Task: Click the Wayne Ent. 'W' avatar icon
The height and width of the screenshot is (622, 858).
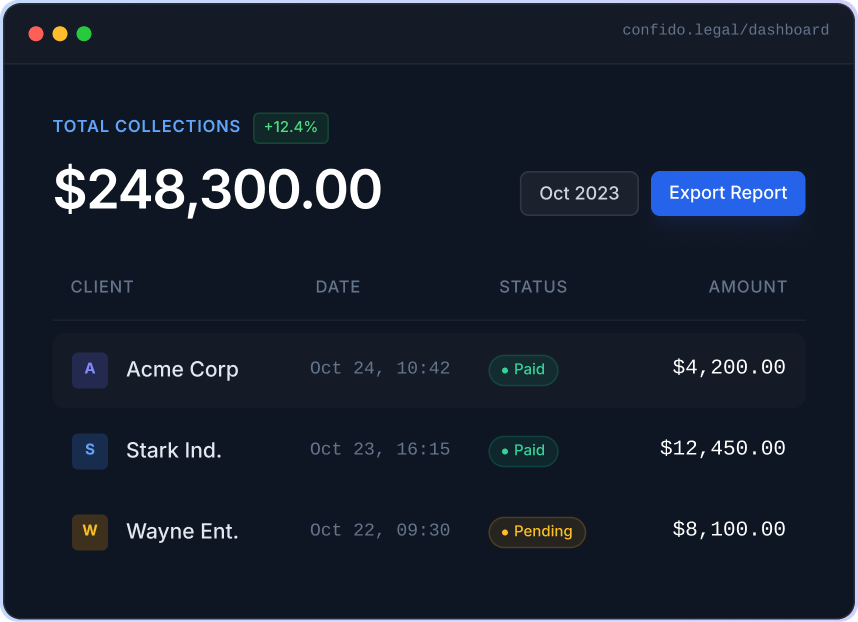Action: pos(90,532)
